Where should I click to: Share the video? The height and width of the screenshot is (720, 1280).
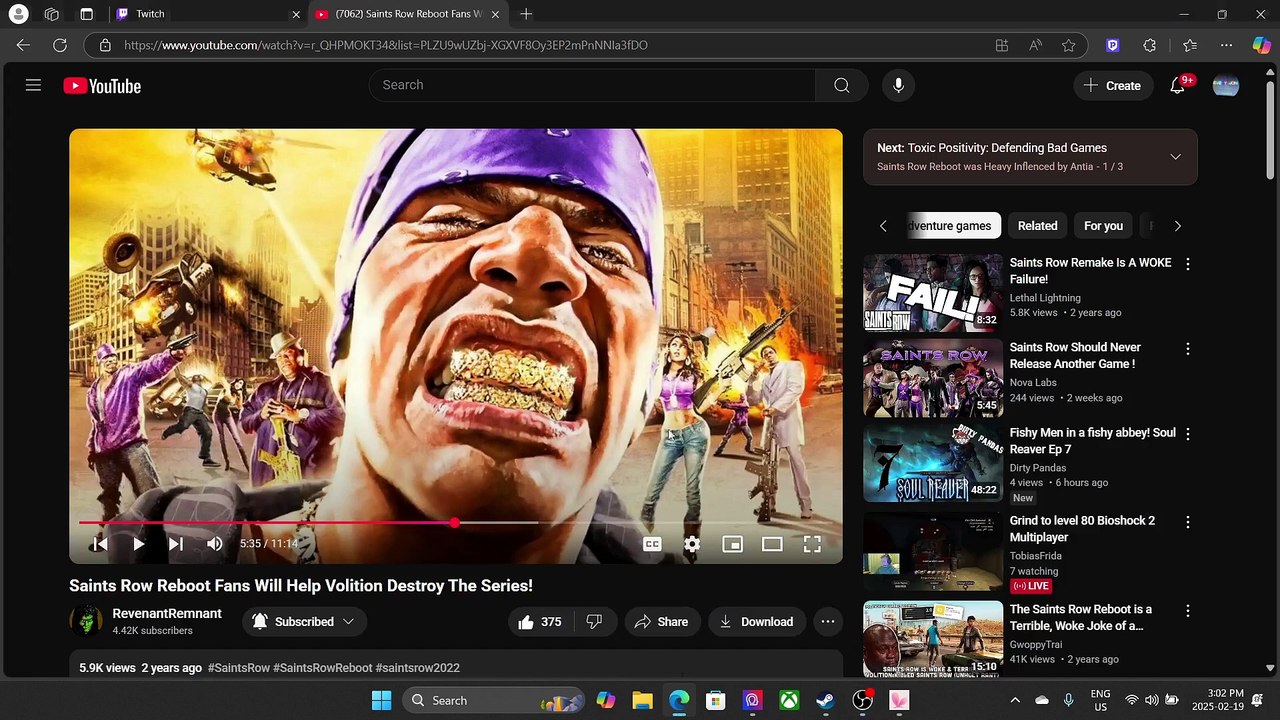(661, 622)
